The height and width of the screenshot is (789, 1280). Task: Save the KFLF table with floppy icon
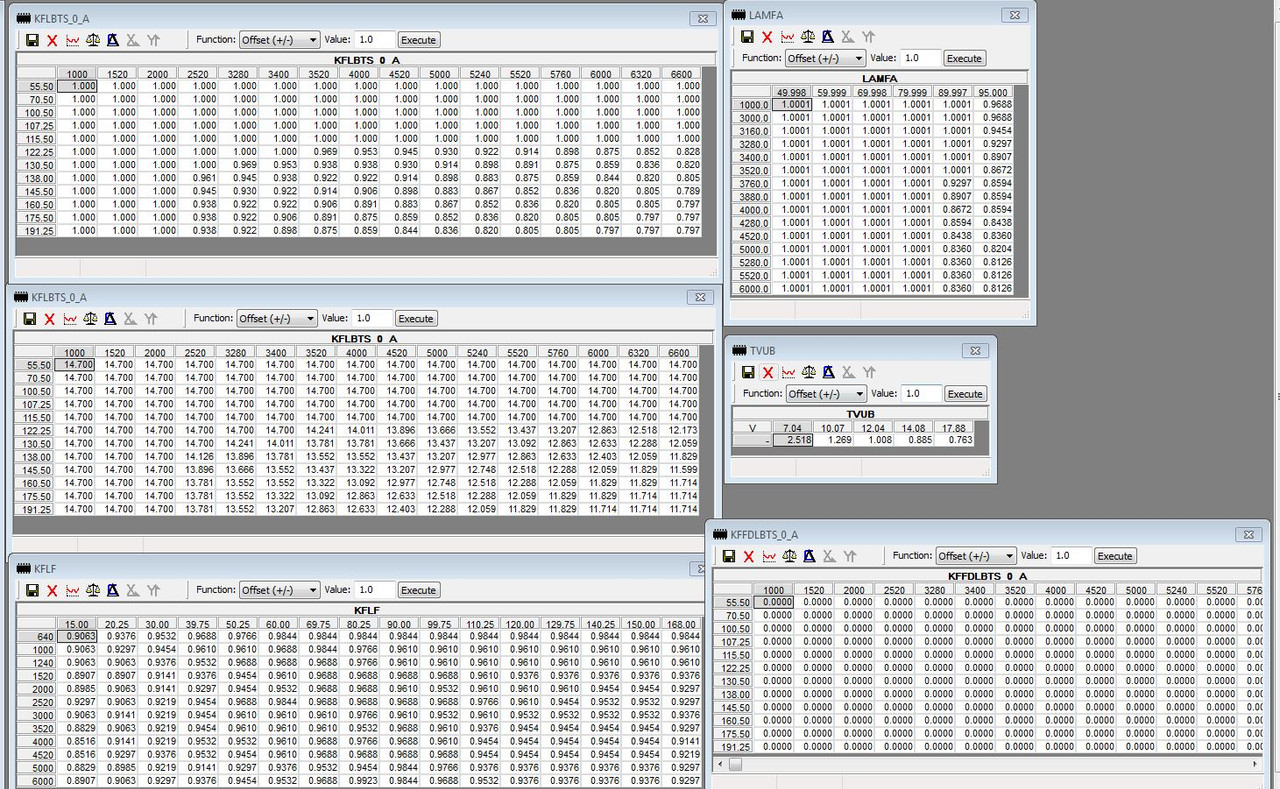coord(32,590)
